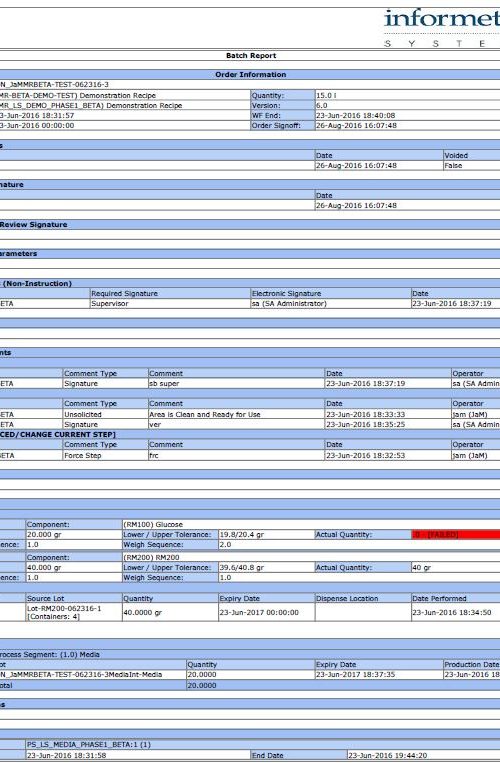This screenshot has width=500, height=763.
Task: Click the red FAILED actual quantity cell
Action: click(456, 535)
